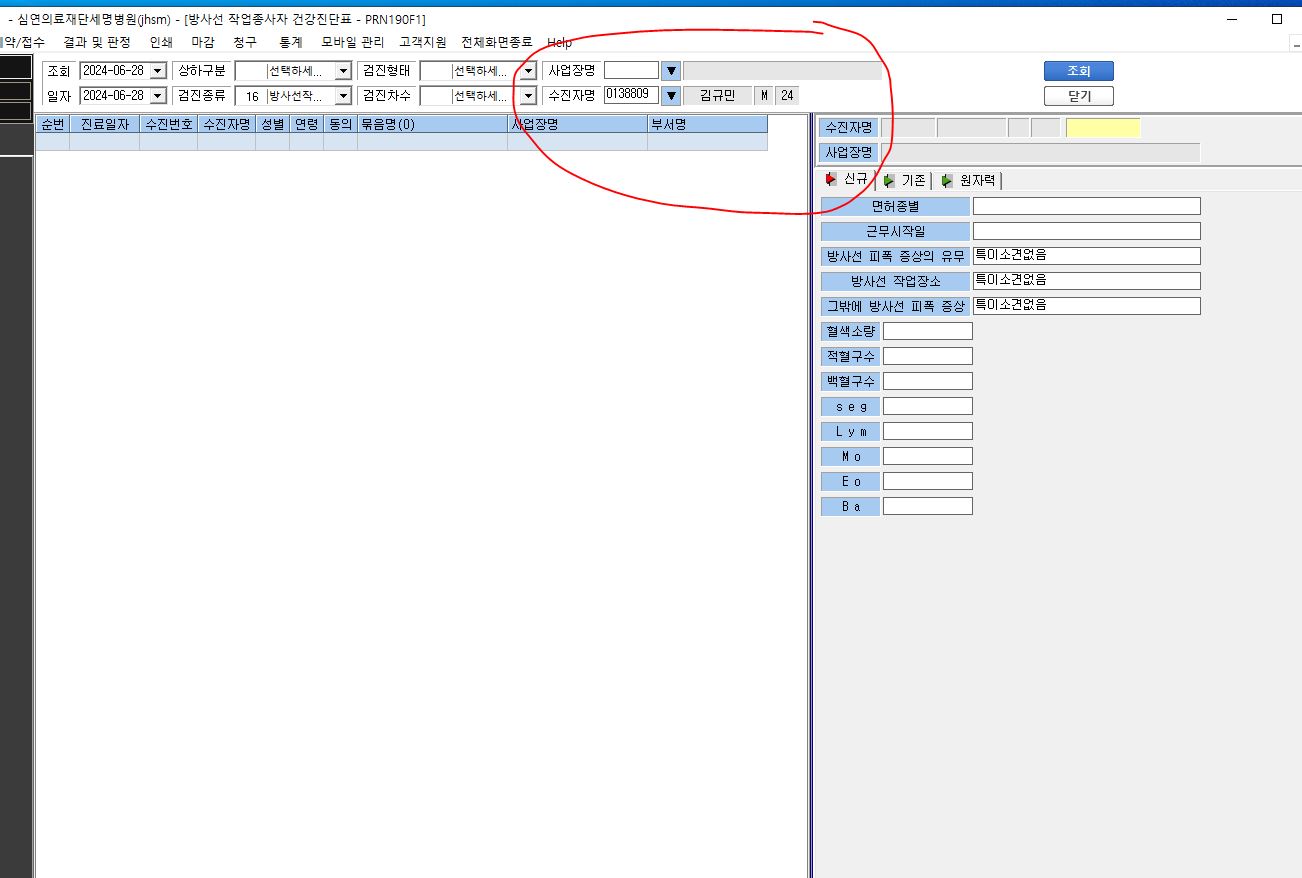This screenshot has height=878, width=1302.
Task: Expand the 조회 start date dropdown
Action: coord(158,71)
